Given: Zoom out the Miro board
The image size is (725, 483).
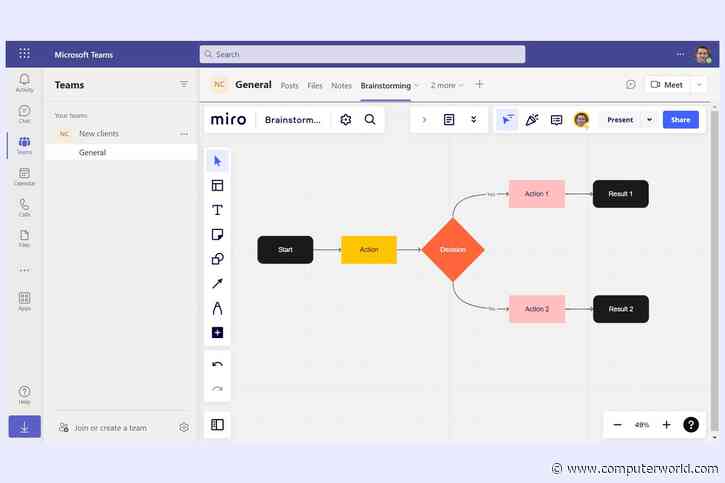Looking at the screenshot, I should click(x=617, y=424).
